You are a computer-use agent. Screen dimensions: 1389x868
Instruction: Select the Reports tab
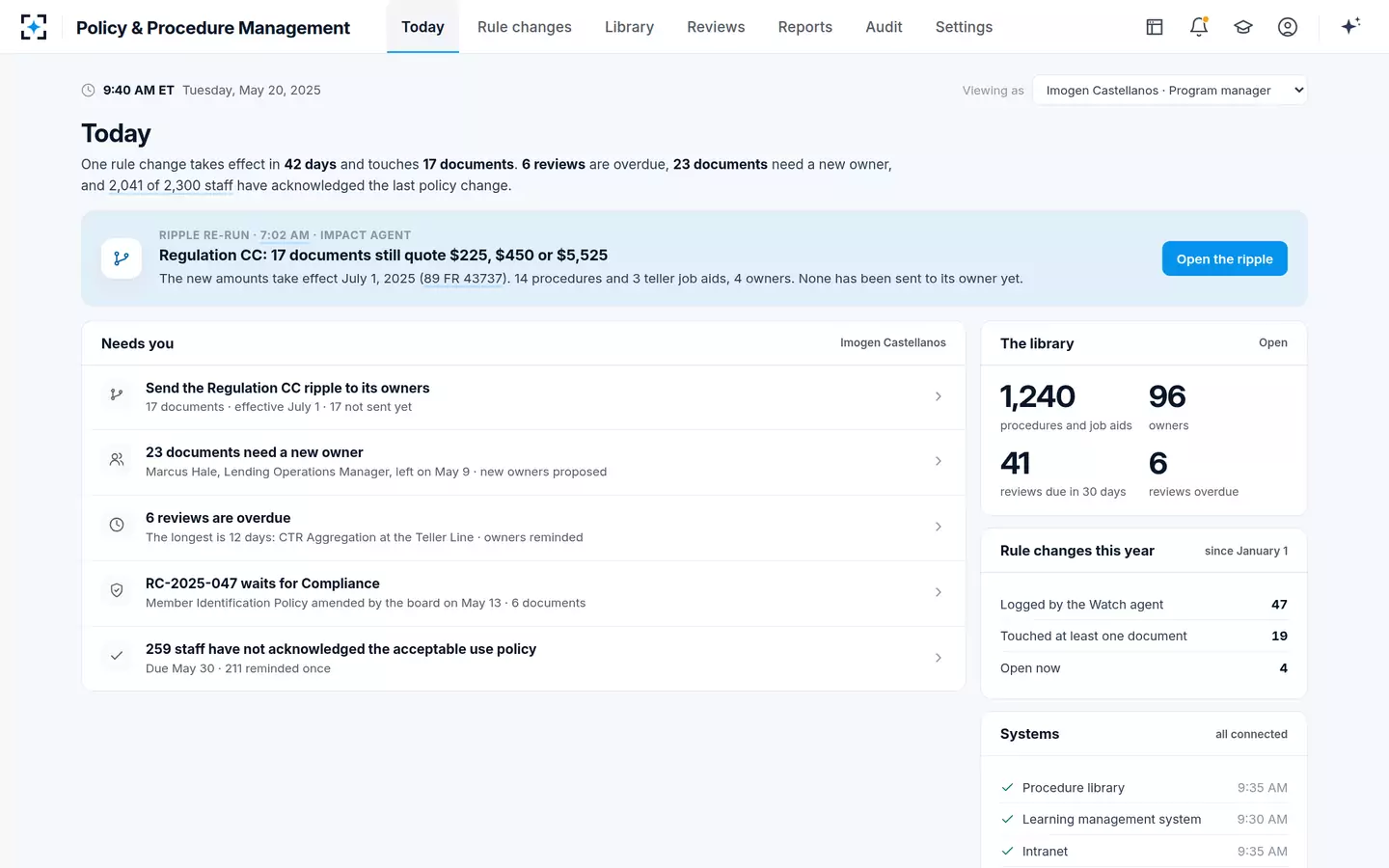(x=805, y=27)
